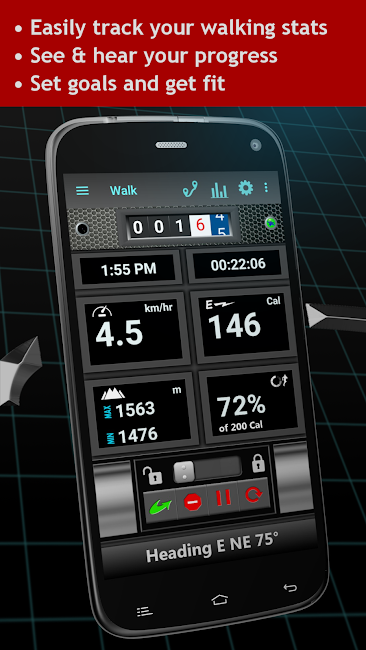Reset the walk with the red circular arrow
This screenshot has height=650, width=366.
click(x=254, y=495)
